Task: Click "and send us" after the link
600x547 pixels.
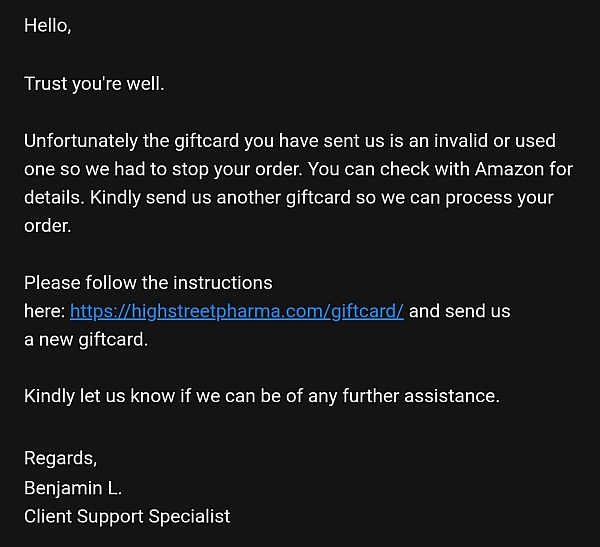Action: 460,311
